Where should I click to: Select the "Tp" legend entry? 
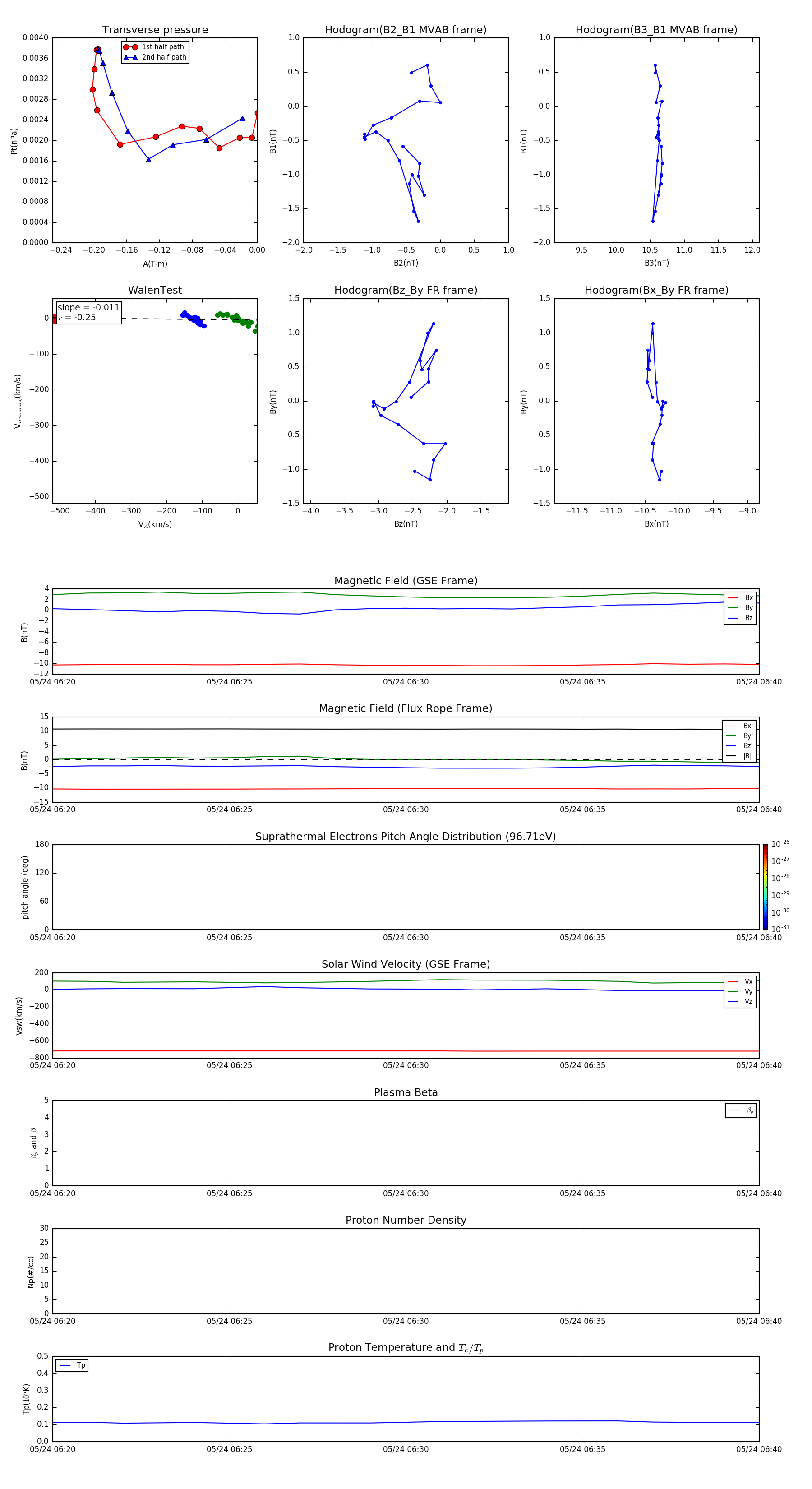coord(72,1365)
